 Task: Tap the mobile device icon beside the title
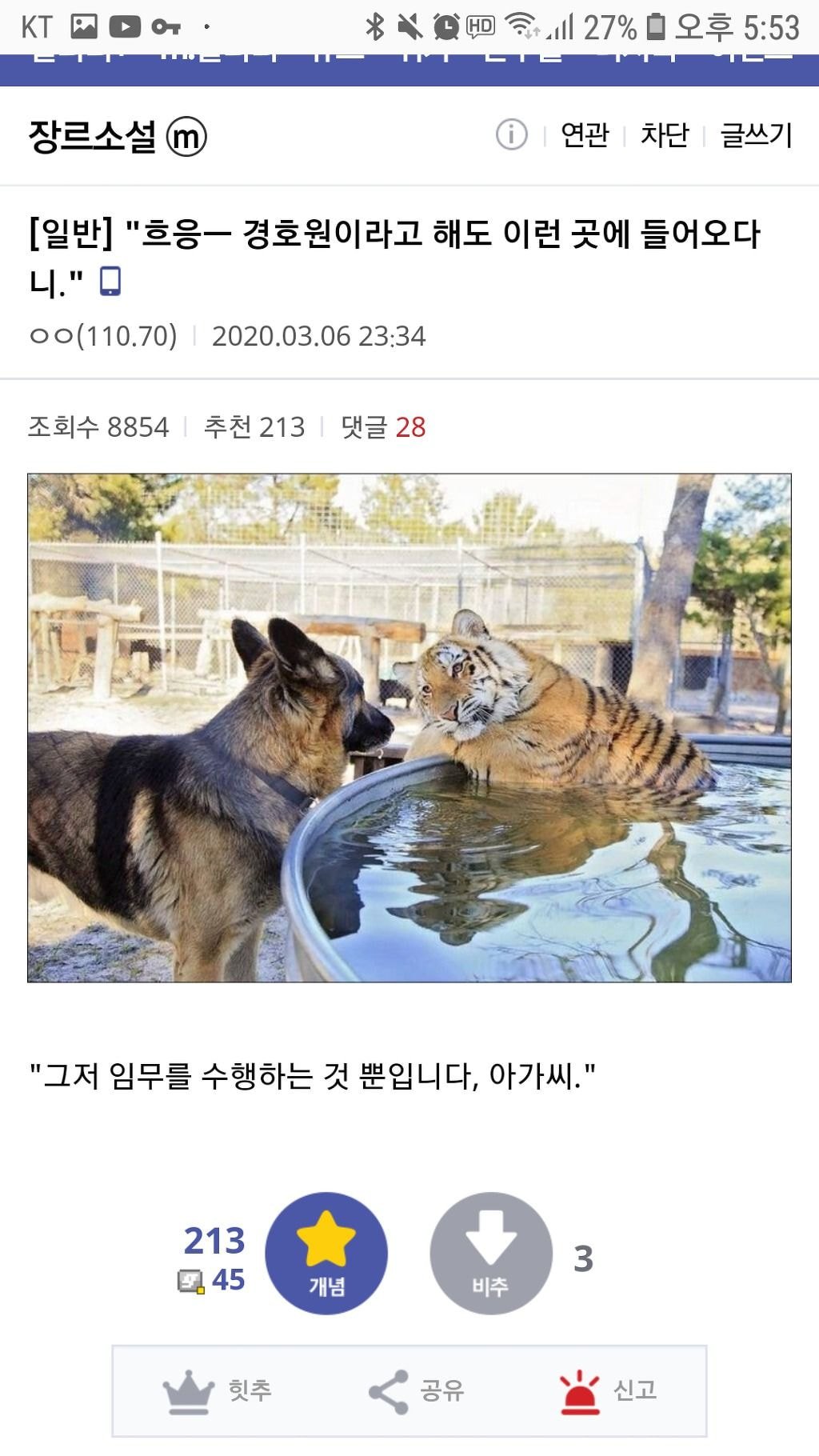(110, 282)
